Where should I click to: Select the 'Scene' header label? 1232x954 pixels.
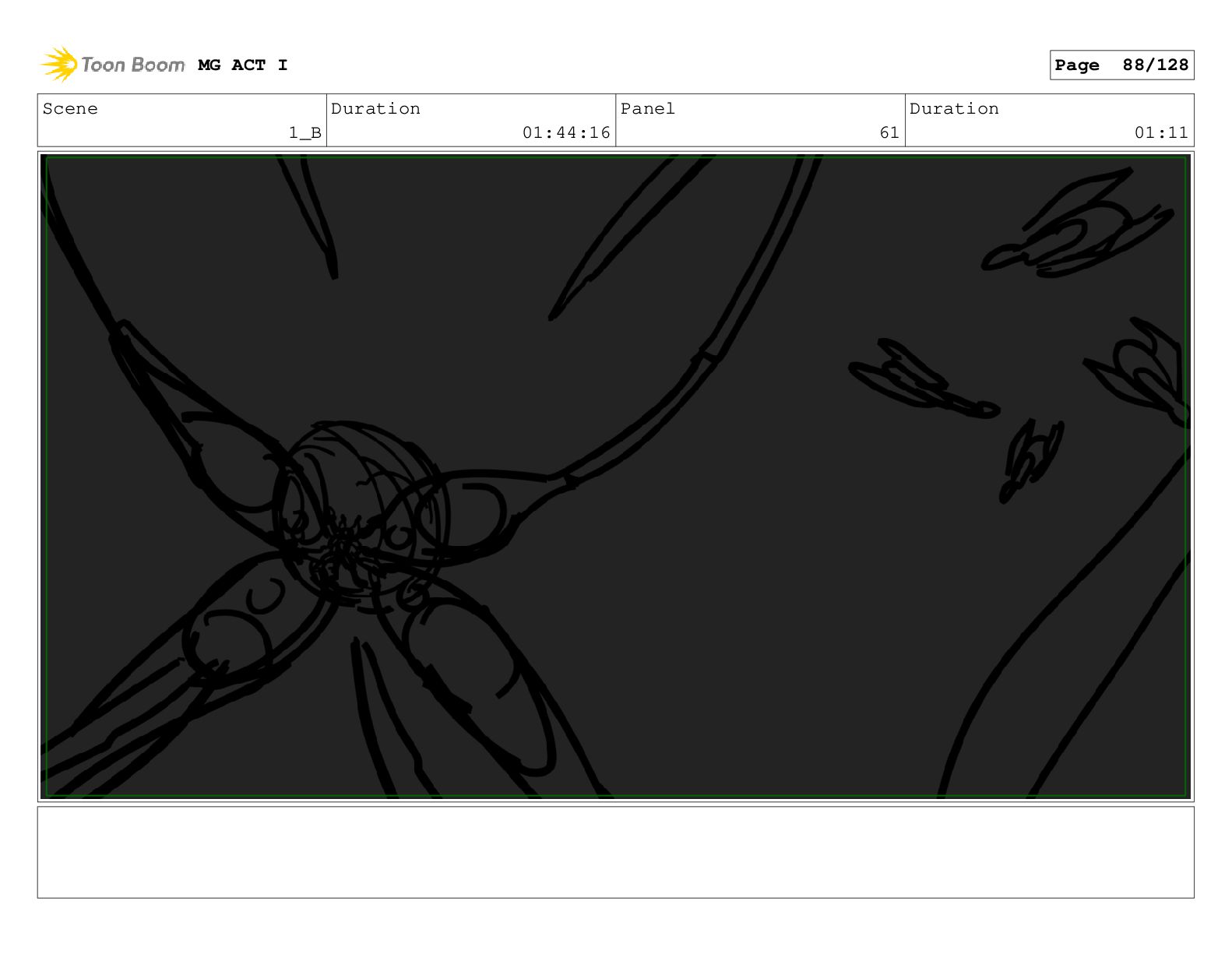point(70,109)
